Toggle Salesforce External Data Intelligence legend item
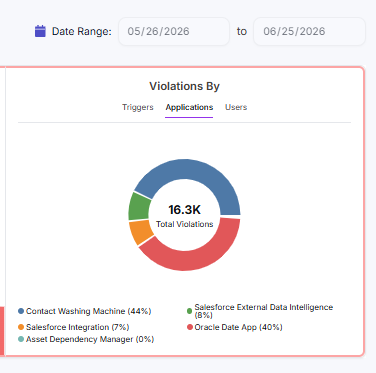 260,311
